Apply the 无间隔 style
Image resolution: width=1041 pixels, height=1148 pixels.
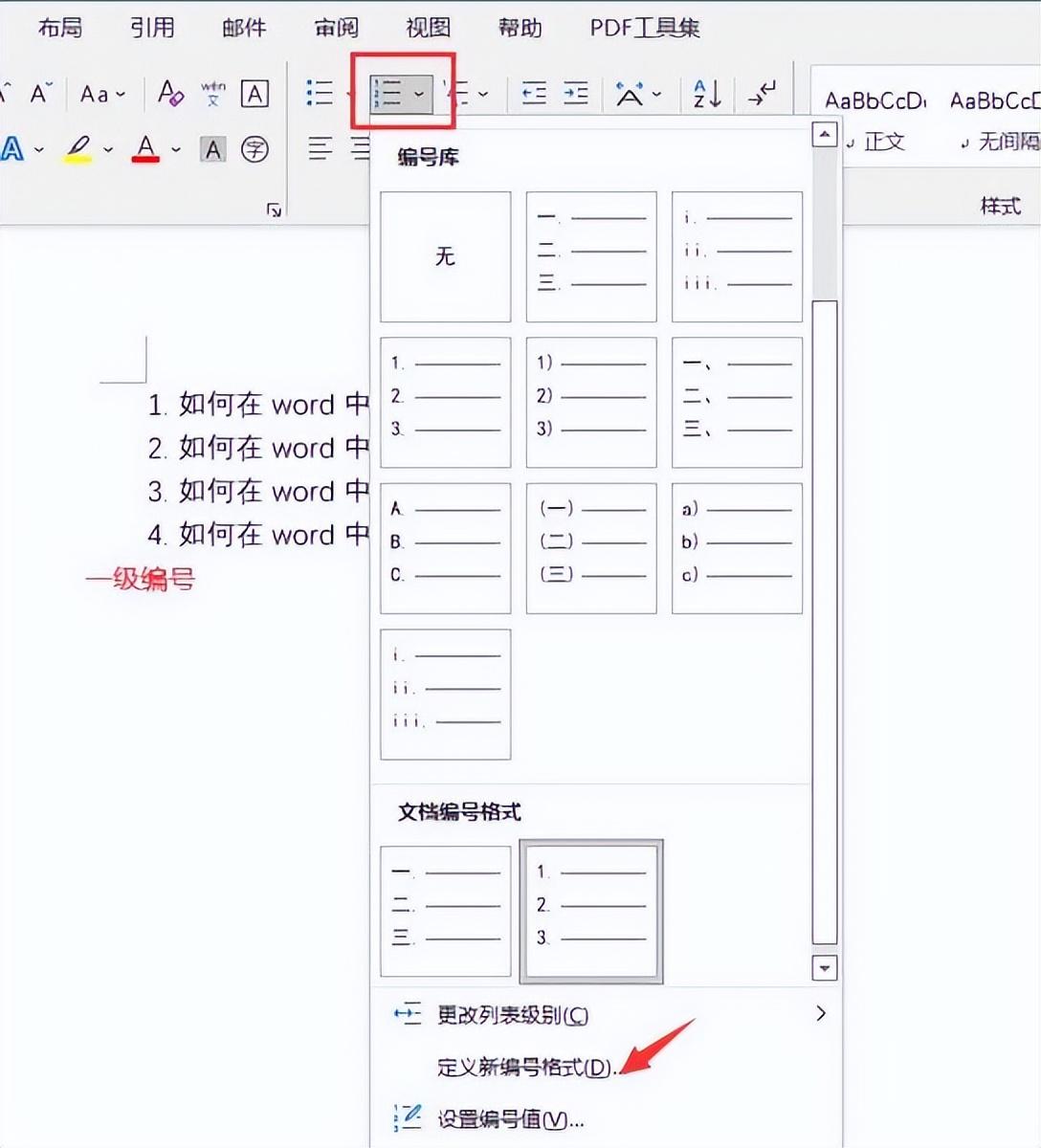[993, 120]
